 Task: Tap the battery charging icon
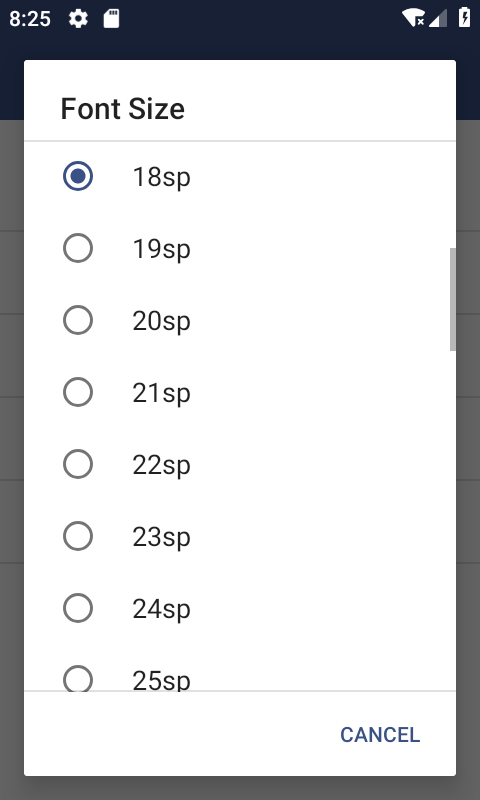coord(464,17)
